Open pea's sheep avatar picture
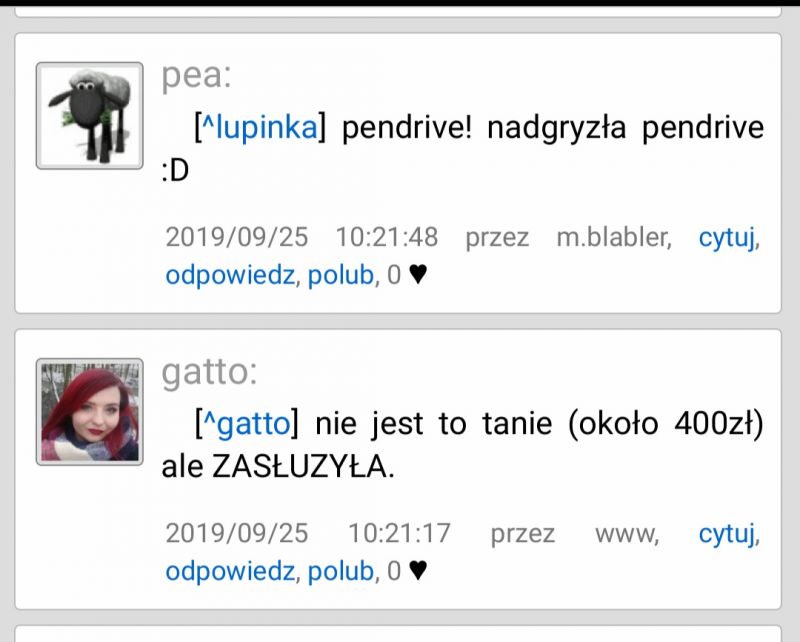The height and width of the screenshot is (642, 800). coord(90,116)
